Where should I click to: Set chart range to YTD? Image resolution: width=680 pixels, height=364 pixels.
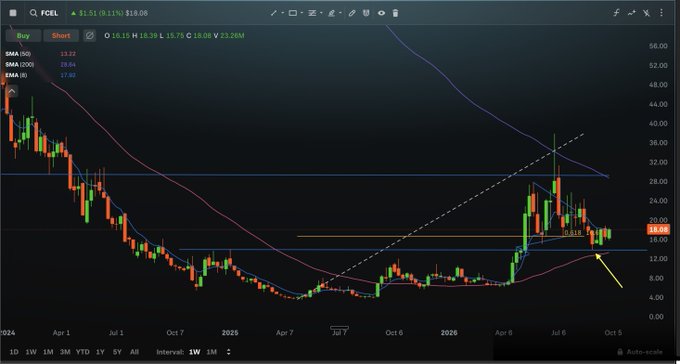(82, 352)
